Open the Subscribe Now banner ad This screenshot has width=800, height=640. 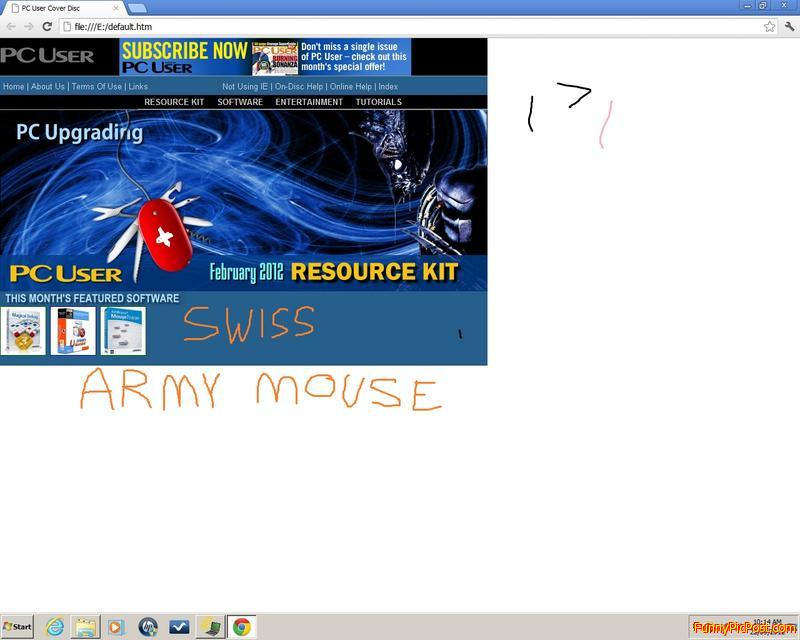pyautogui.click(x=265, y=57)
